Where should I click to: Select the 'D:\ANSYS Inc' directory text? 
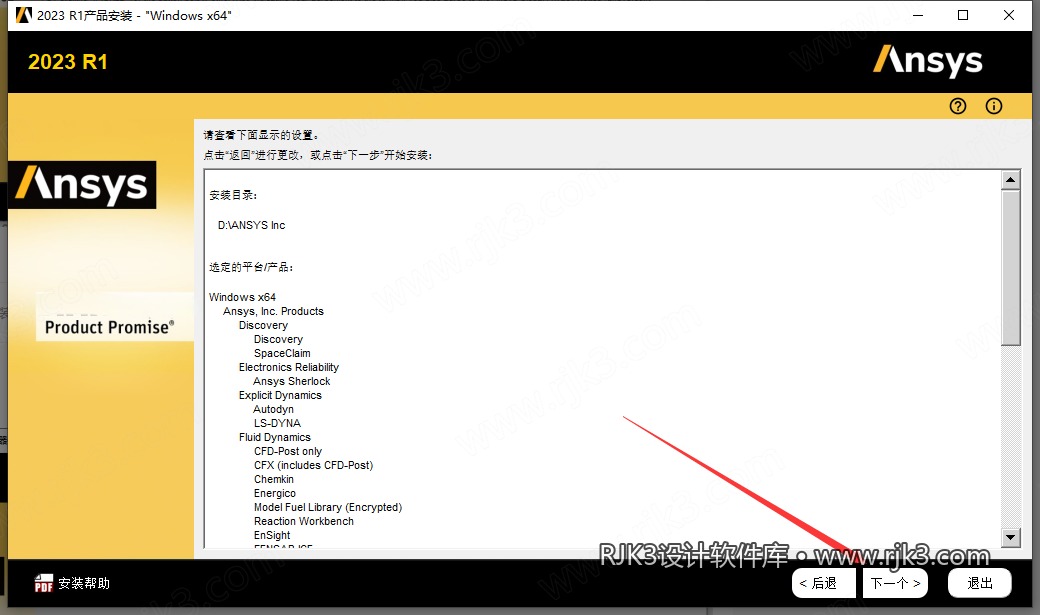tap(251, 226)
